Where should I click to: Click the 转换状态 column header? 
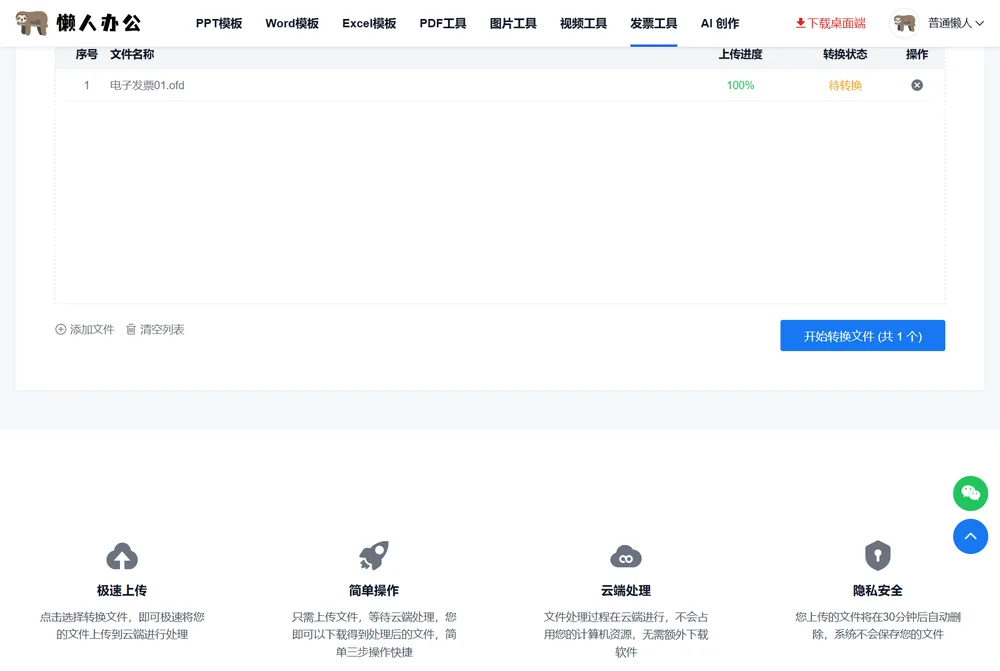845,54
